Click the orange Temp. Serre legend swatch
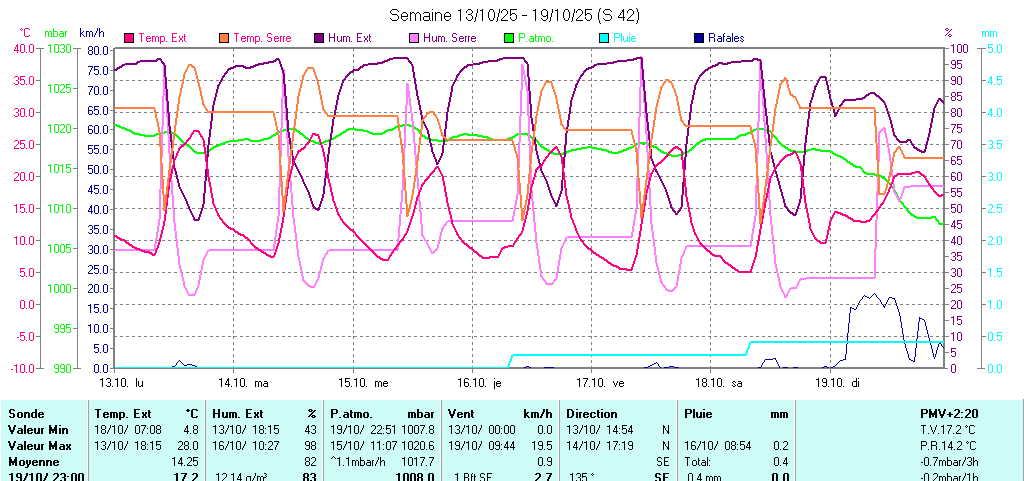 (x=224, y=38)
